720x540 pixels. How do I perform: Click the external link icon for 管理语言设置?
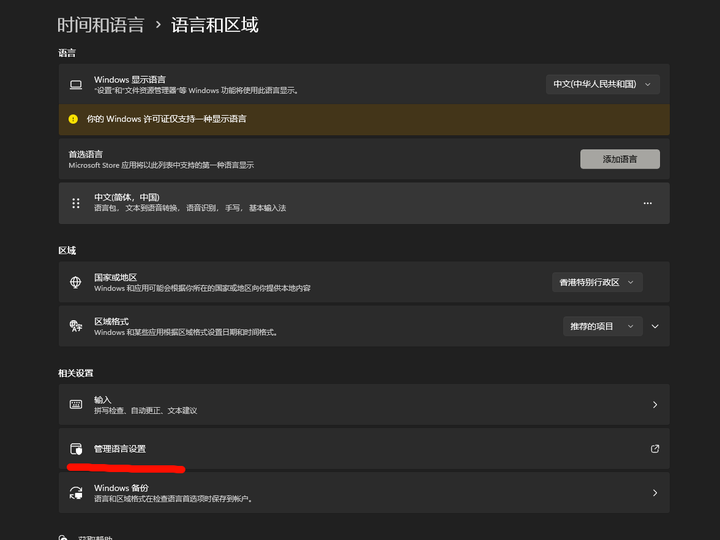pos(655,449)
